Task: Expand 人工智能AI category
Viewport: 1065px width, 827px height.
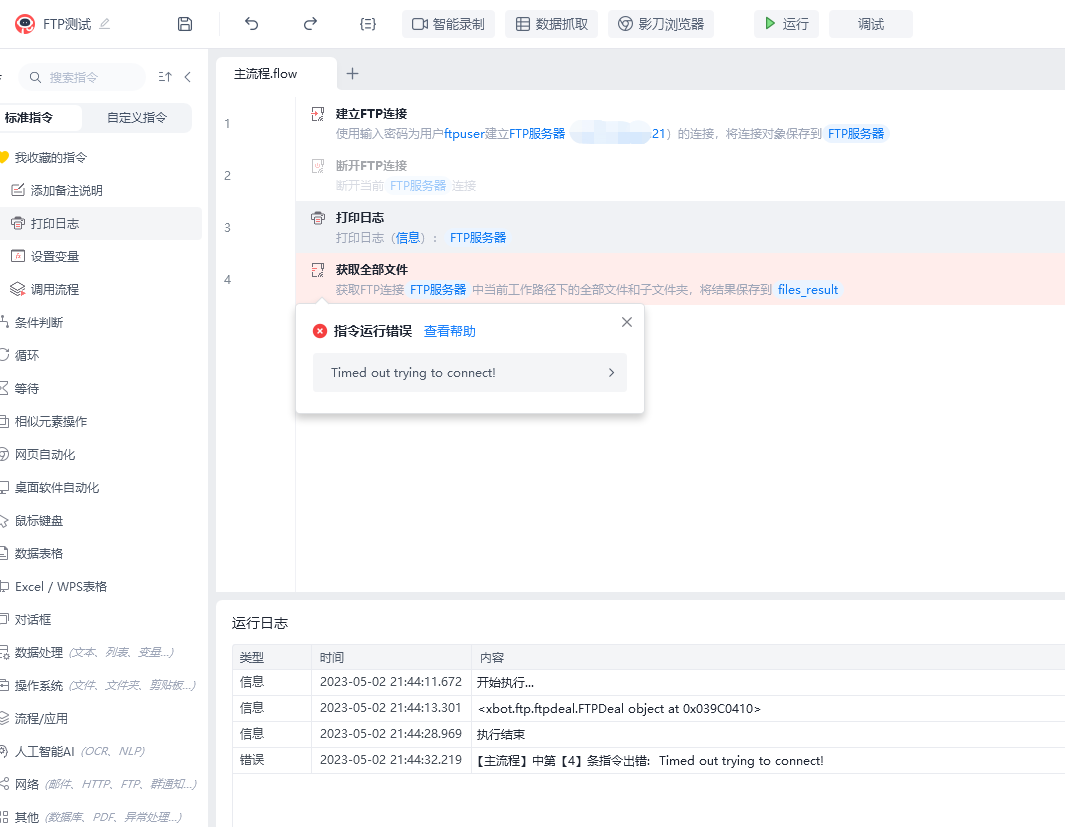Action: click(45, 752)
